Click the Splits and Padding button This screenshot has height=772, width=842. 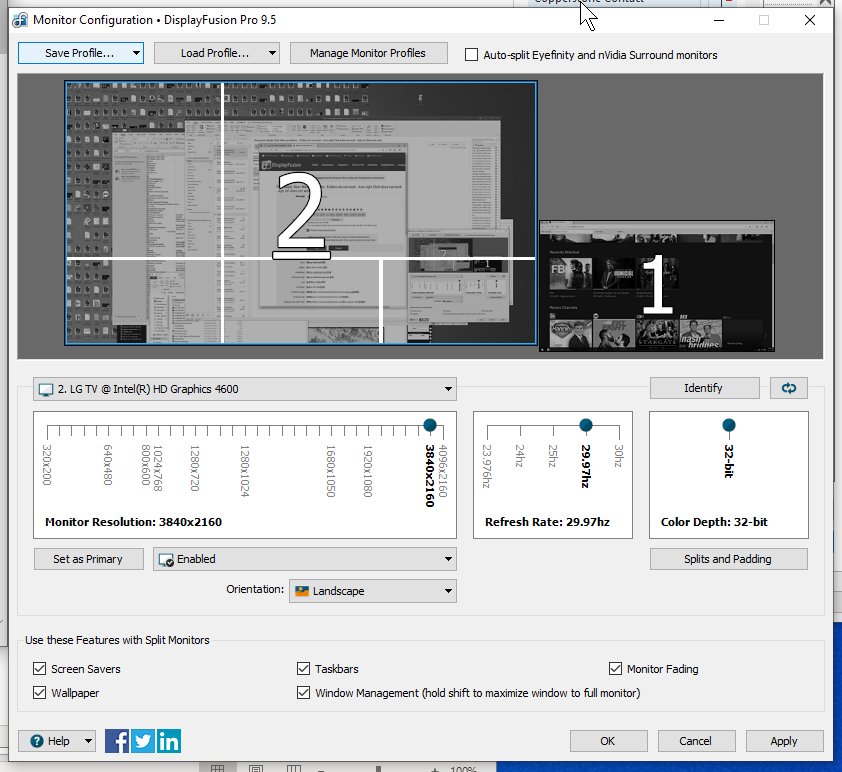tap(727, 559)
